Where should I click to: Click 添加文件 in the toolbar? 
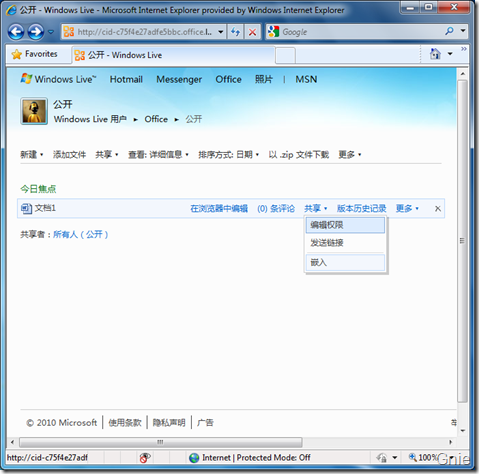pos(69,155)
